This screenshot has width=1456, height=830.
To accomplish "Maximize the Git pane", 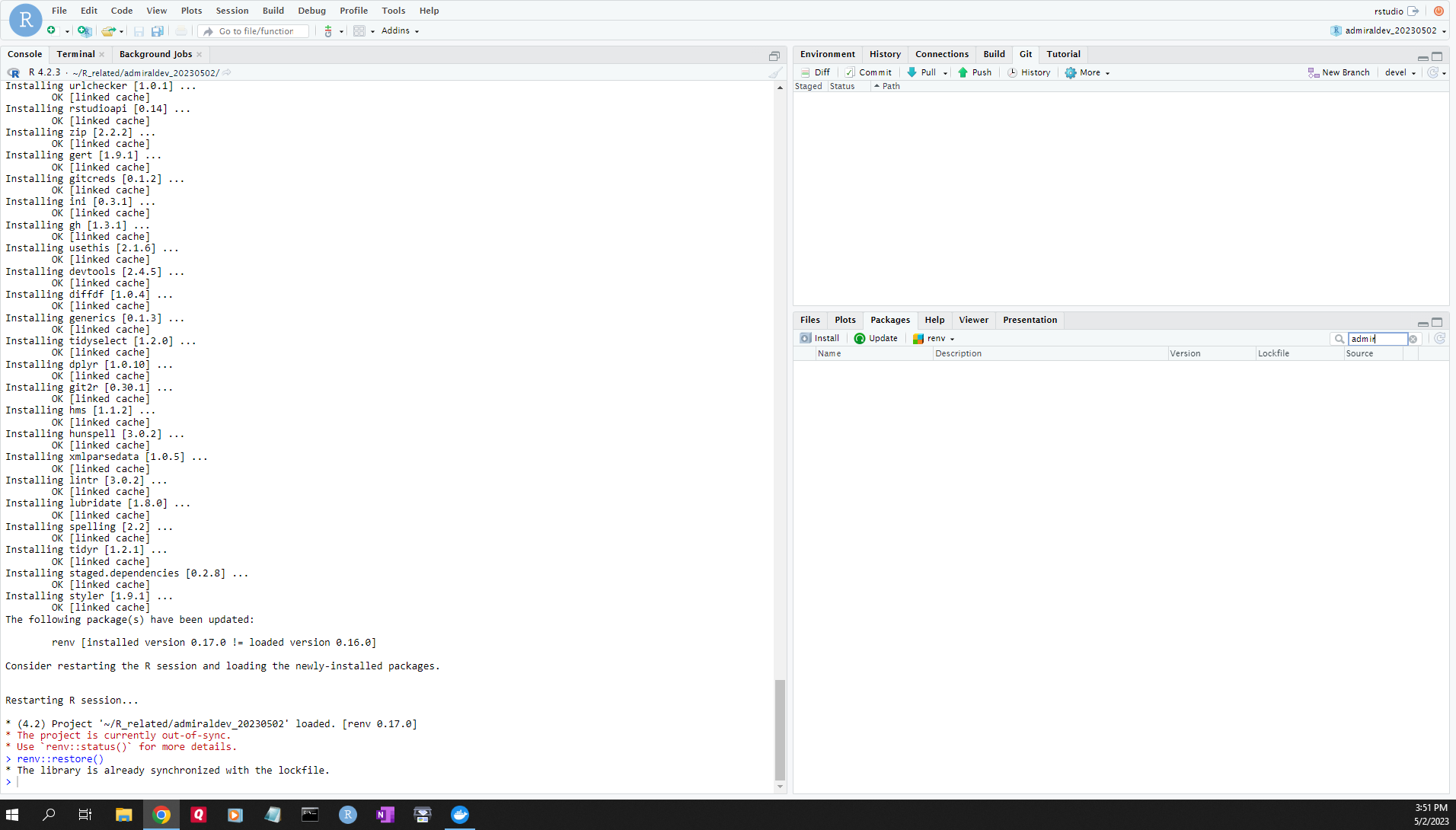I will coord(1437,56).
